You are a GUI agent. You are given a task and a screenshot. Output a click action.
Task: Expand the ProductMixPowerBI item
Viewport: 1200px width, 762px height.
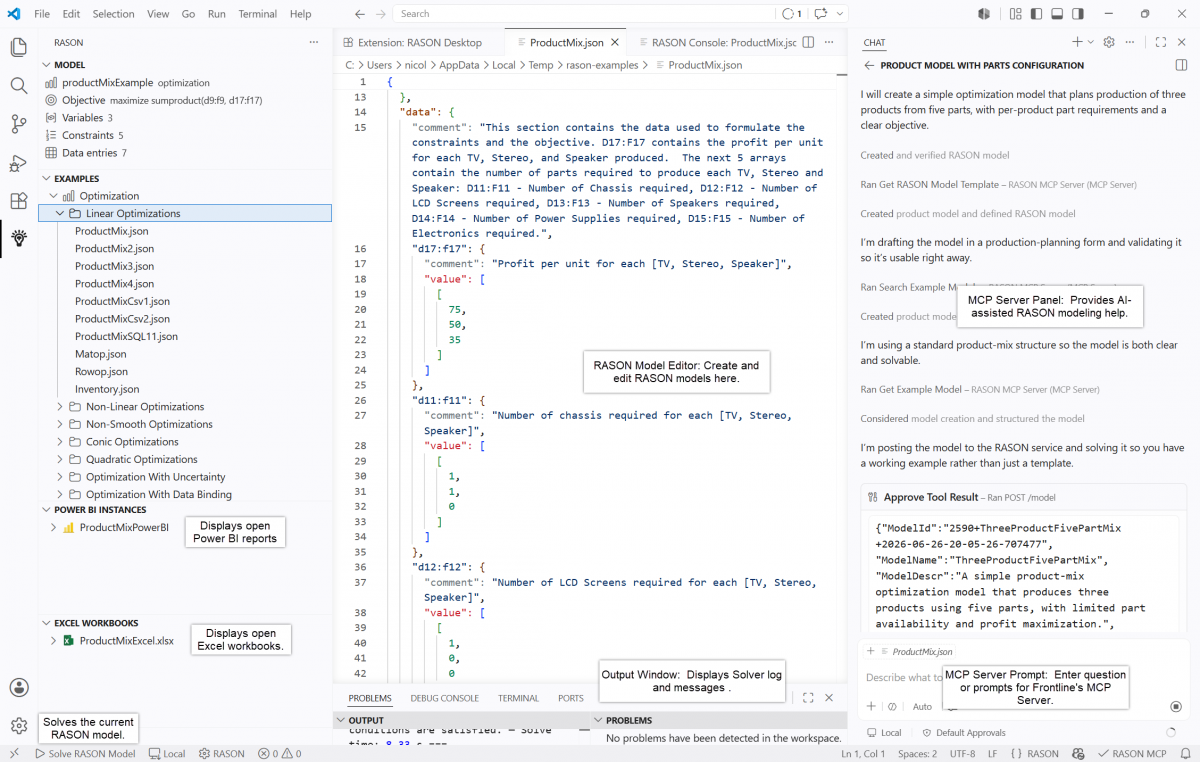click(x=53, y=527)
